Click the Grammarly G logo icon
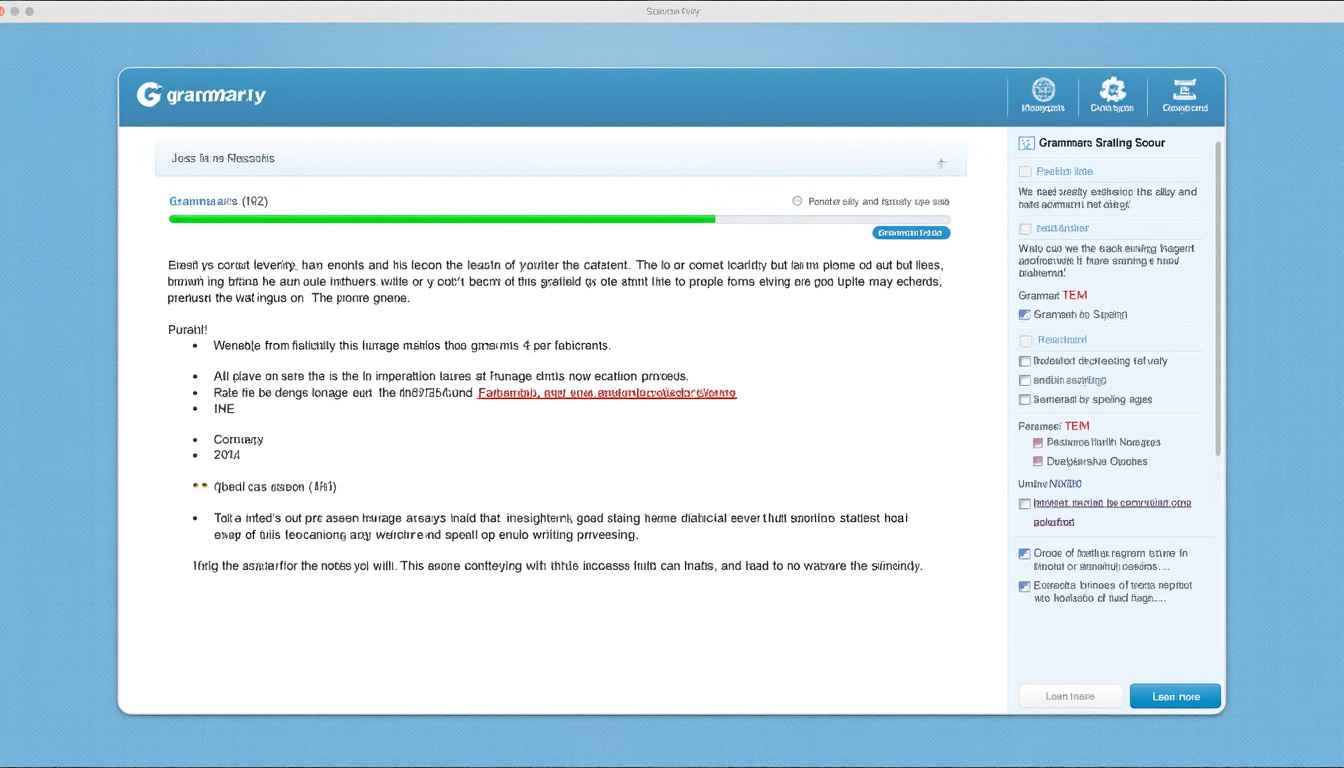 pos(149,95)
